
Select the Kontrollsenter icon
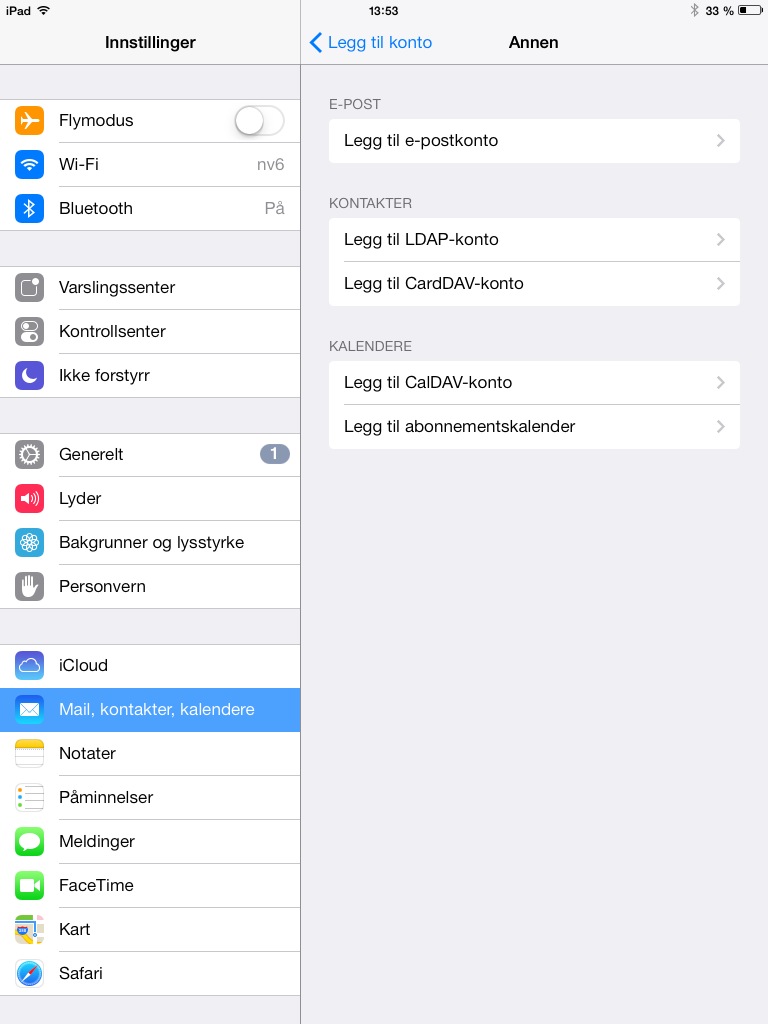29,331
